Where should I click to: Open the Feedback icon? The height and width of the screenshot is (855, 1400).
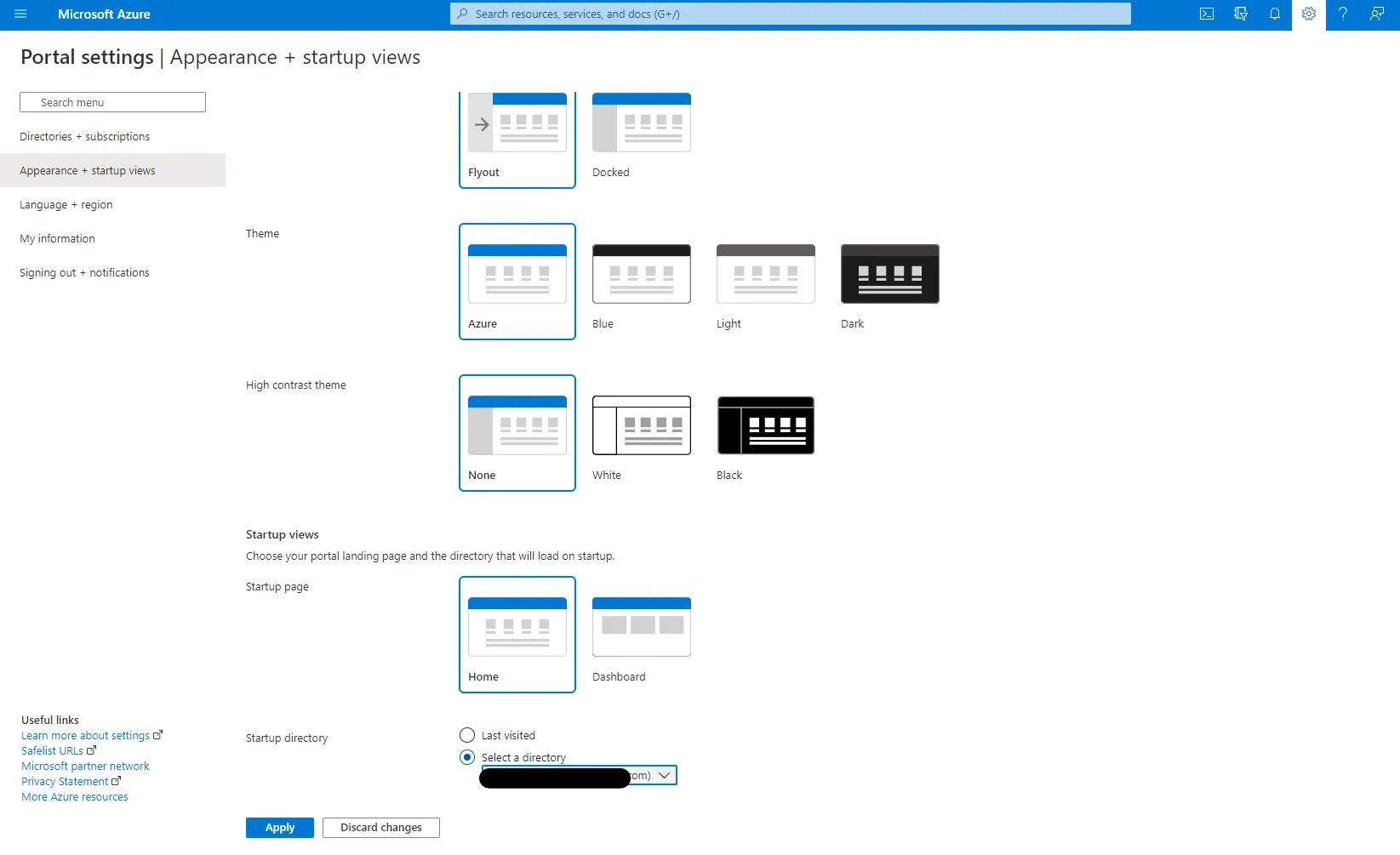pyautogui.click(x=1377, y=14)
